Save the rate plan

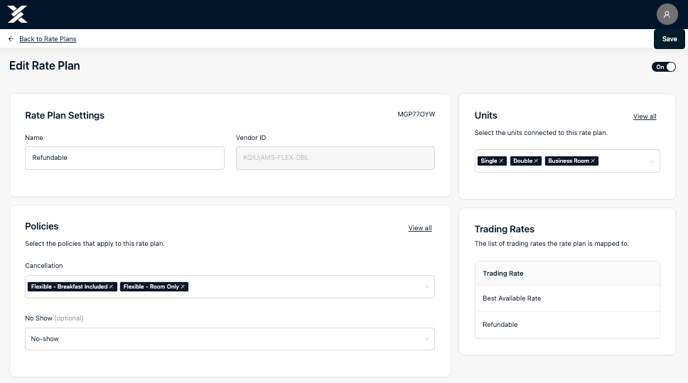669,39
